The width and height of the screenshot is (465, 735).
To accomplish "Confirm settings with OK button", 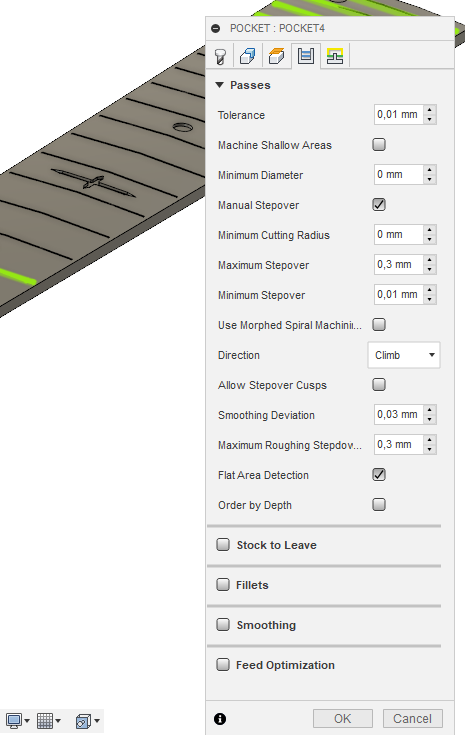I will pyautogui.click(x=343, y=719).
